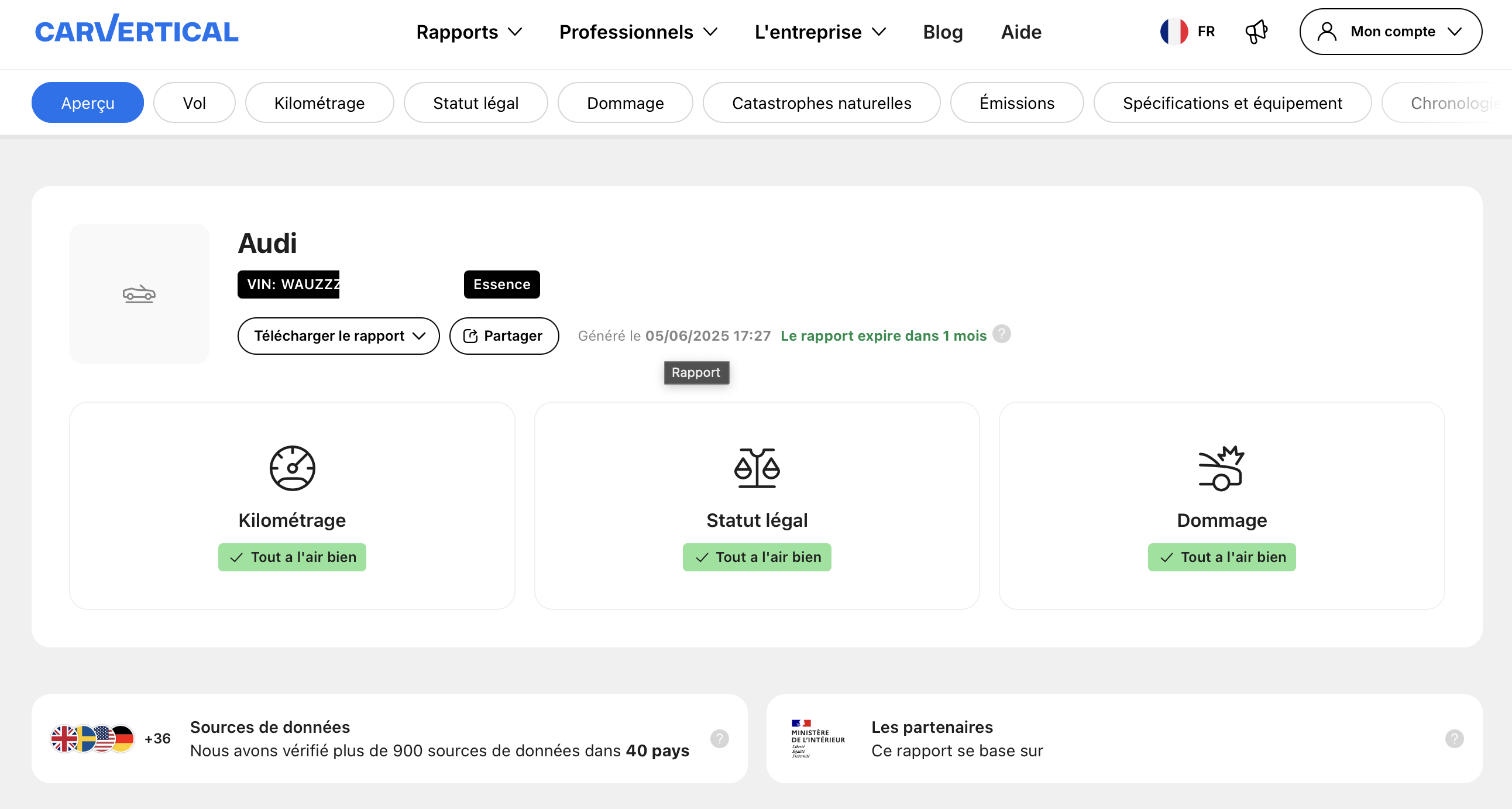Open the FR language selector

click(x=1188, y=32)
